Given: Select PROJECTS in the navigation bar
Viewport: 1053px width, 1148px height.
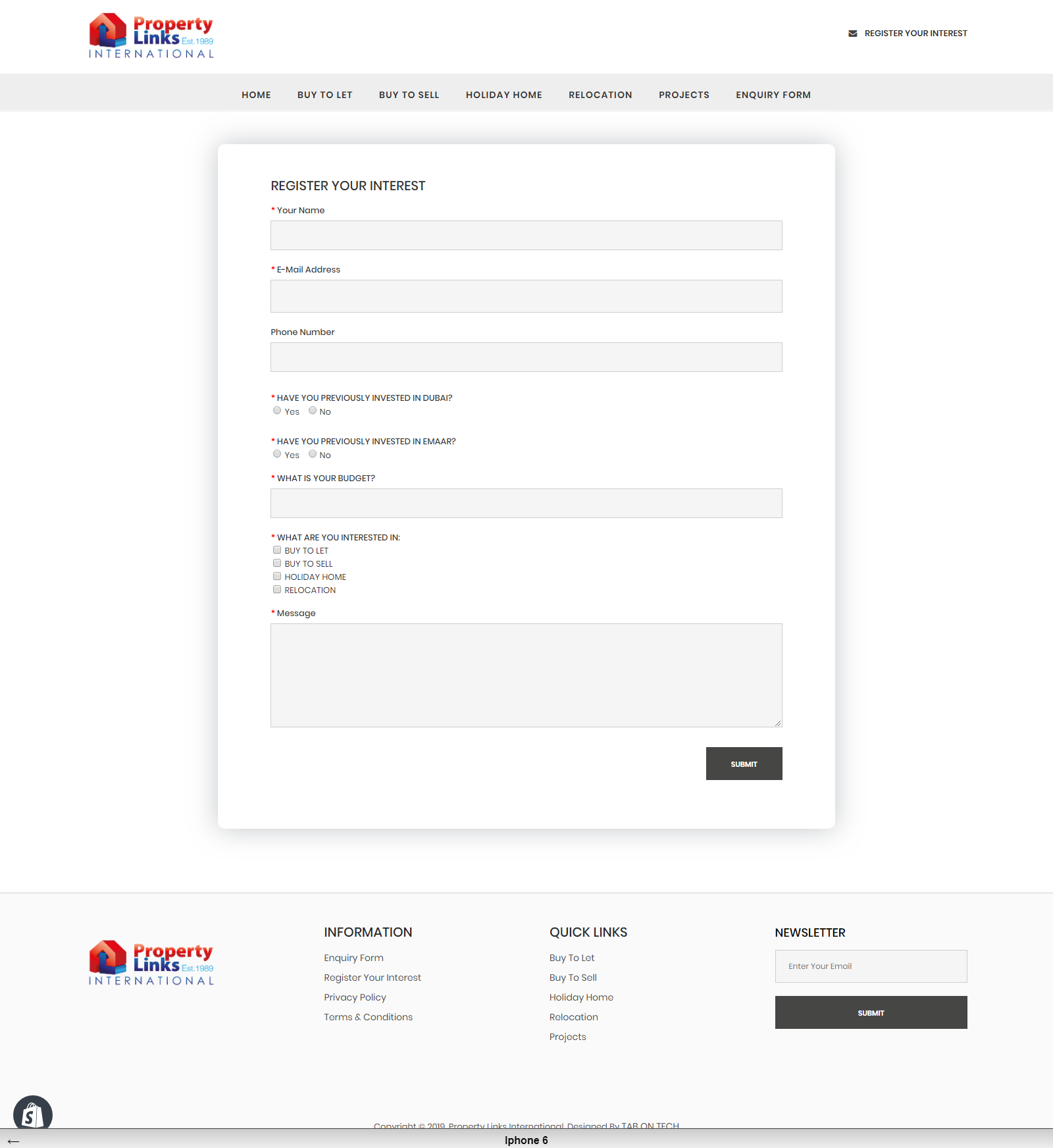Looking at the screenshot, I should tap(684, 95).
